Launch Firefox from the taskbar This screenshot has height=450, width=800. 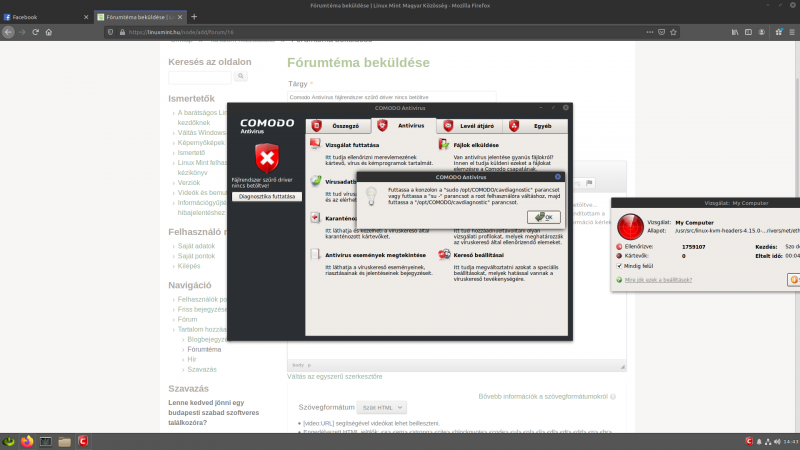pos(27,441)
